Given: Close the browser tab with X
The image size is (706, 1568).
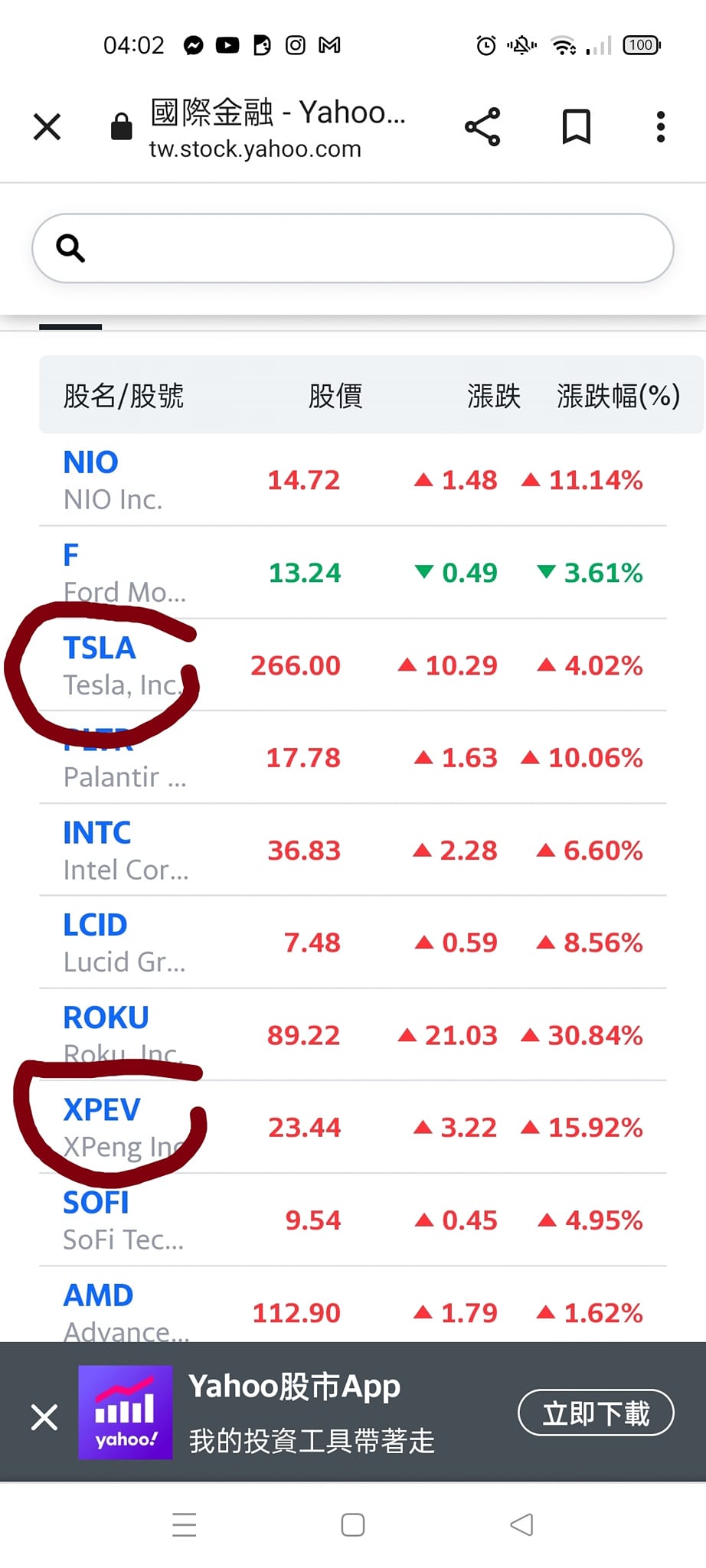Looking at the screenshot, I should coord(47,126).
